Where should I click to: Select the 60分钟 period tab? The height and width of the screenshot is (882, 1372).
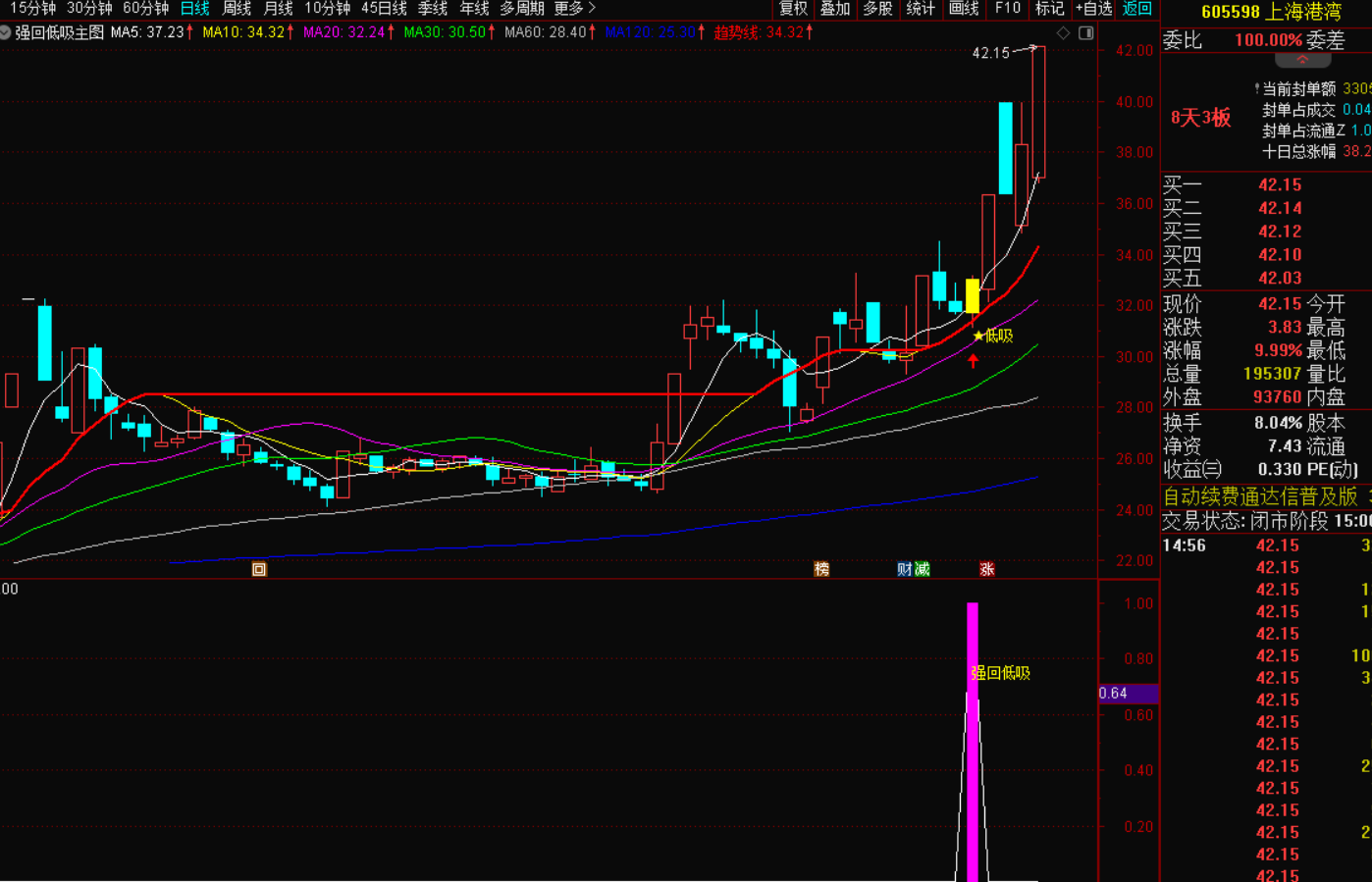[x=145, y=9]
